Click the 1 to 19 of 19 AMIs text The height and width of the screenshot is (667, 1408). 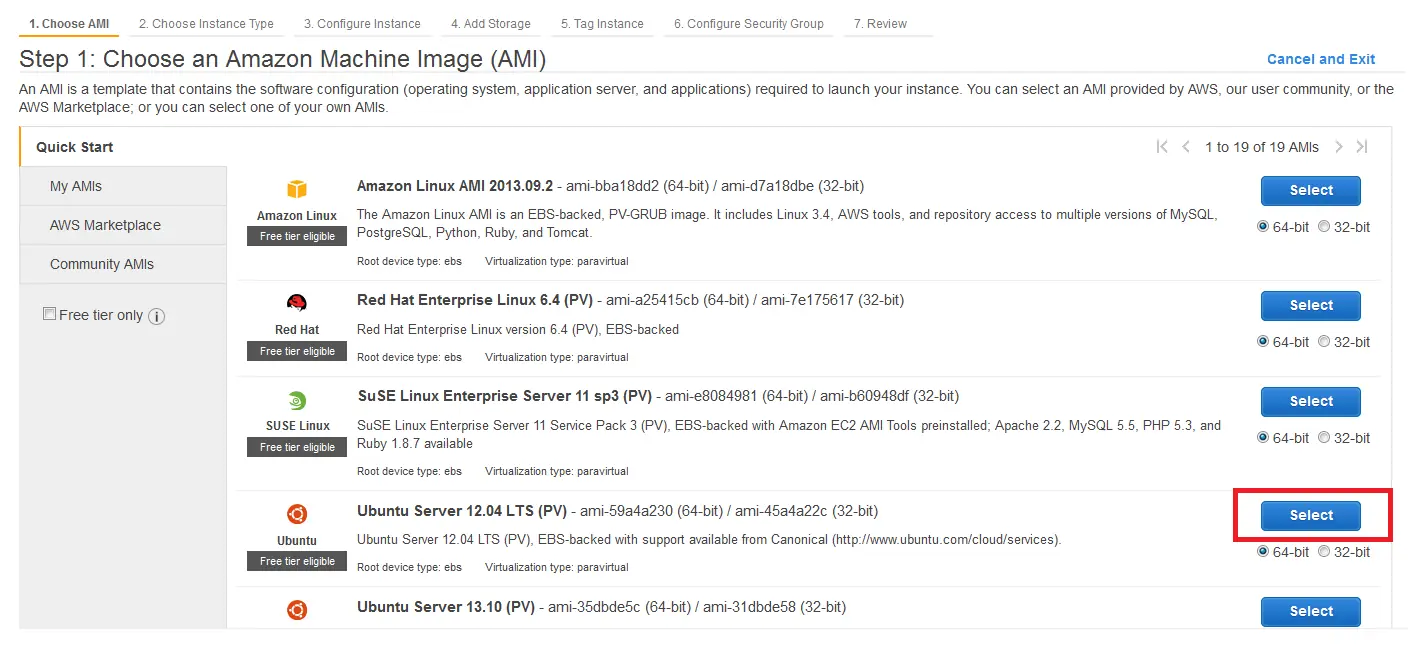tap(1262, 147)
